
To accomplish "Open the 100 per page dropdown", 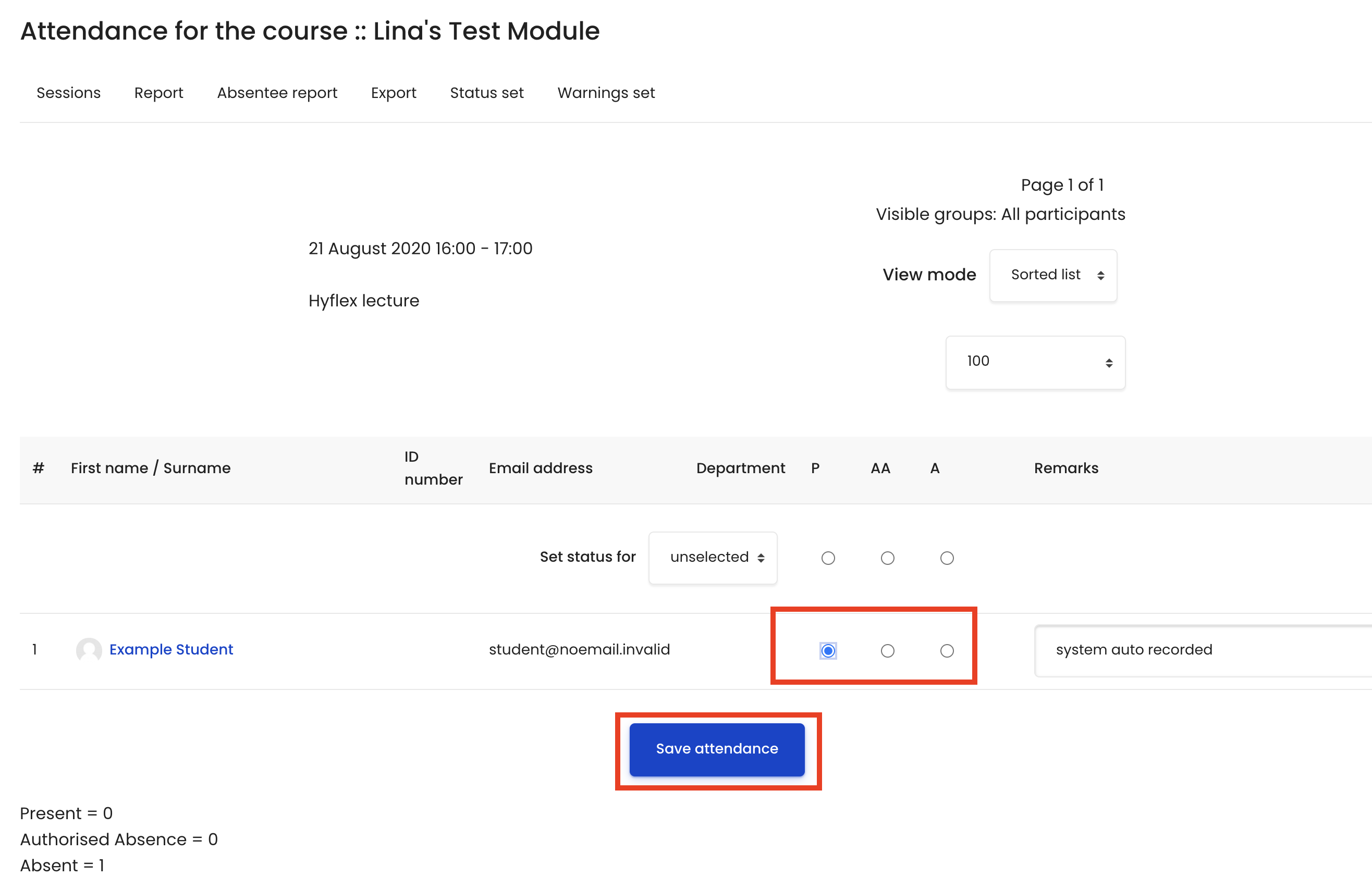I will coord(1035,362).
